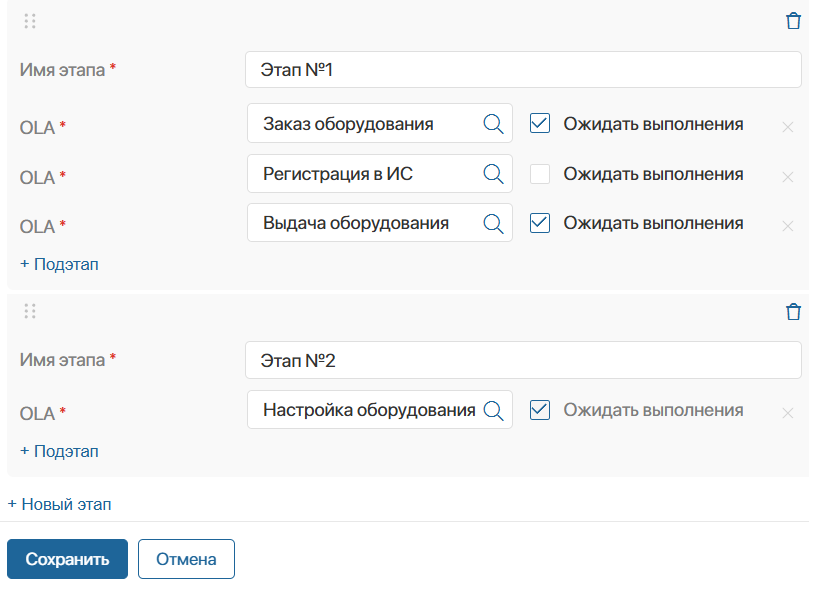Enable Ожидать выполнения for Регистрация в ИС
814x590 pixels.
(540, 174)
